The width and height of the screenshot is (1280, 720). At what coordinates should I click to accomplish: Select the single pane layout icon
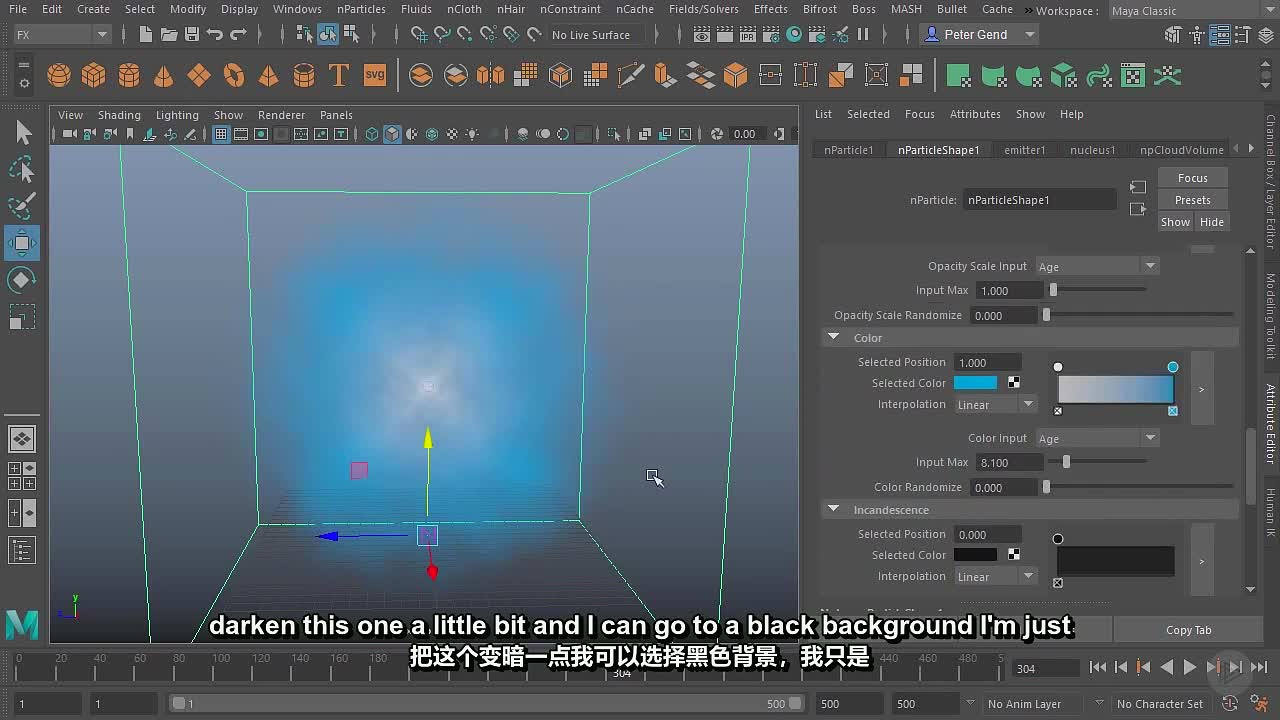pyautogui.click(x=22, y=438)
